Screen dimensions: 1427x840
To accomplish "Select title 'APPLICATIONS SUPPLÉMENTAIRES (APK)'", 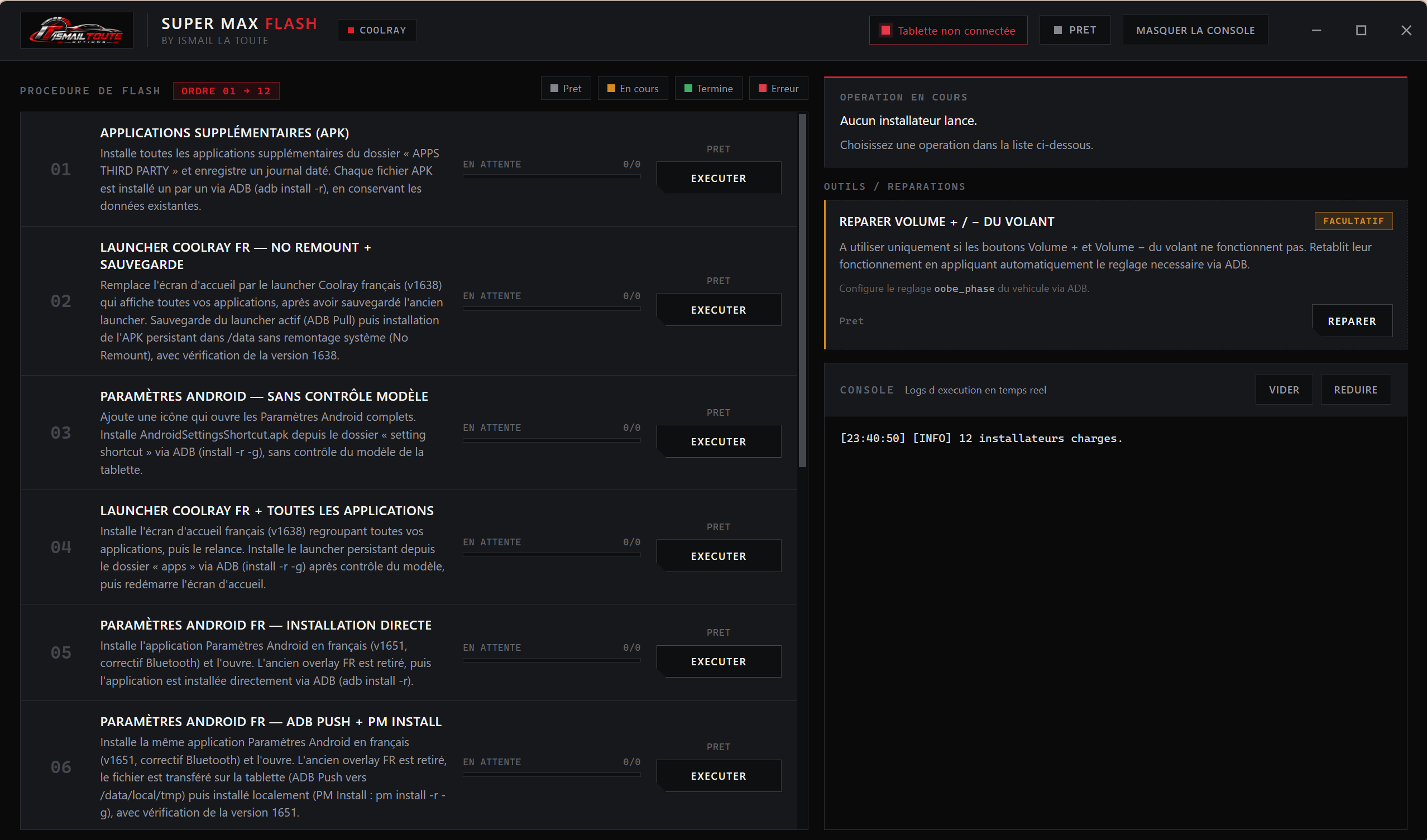I will point(224,133).
